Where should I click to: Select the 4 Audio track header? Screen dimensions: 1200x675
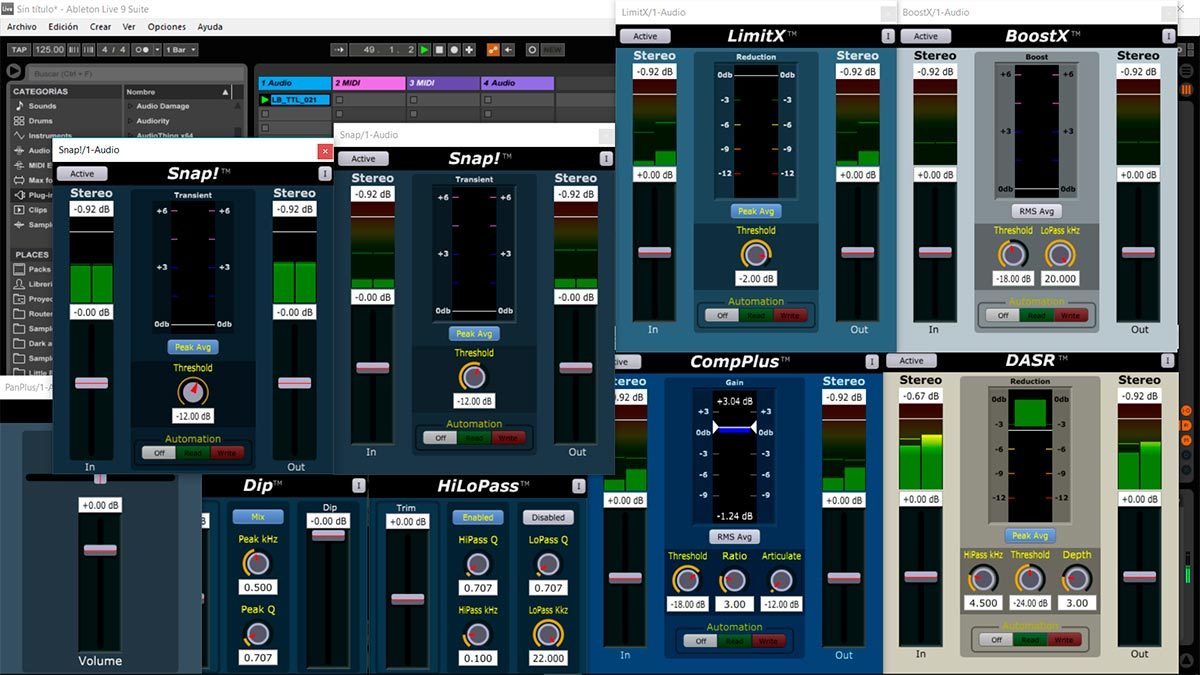pyautogui.click(x=517, y=83)
